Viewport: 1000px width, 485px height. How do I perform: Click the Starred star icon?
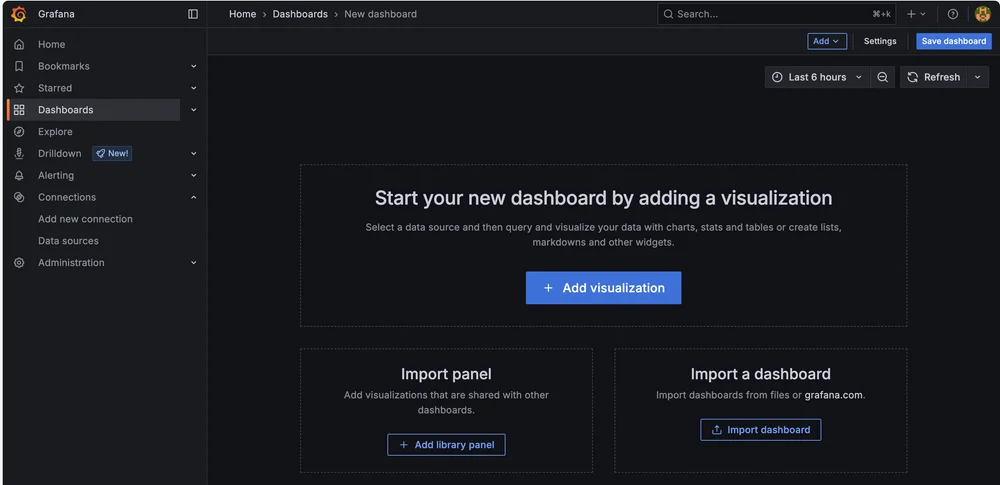[19, 88]
